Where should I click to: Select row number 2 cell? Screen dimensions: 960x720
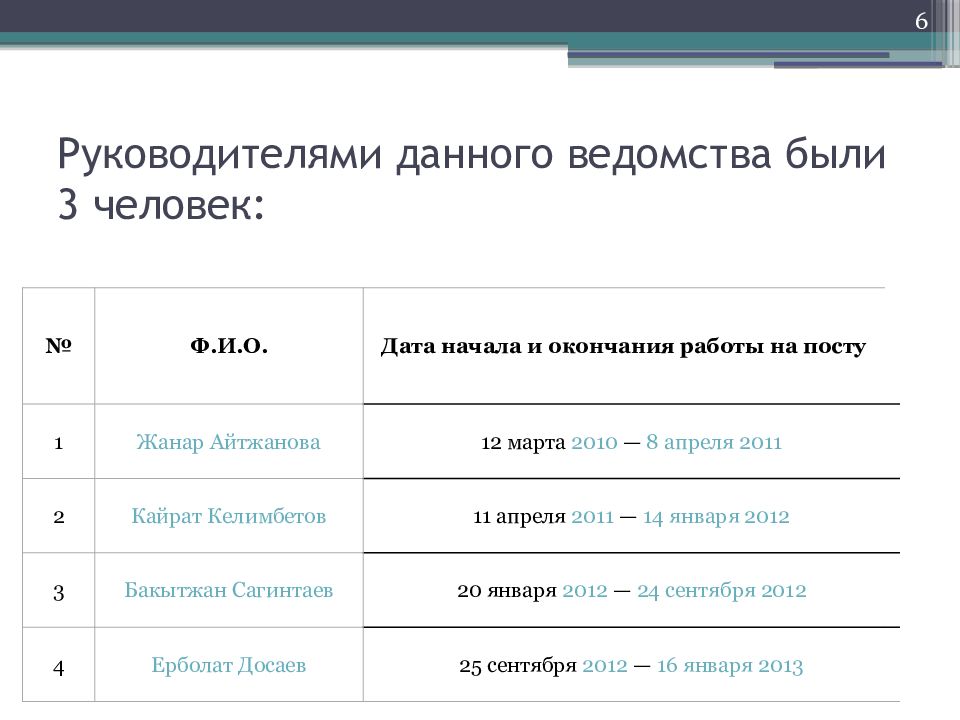[58, 516]
